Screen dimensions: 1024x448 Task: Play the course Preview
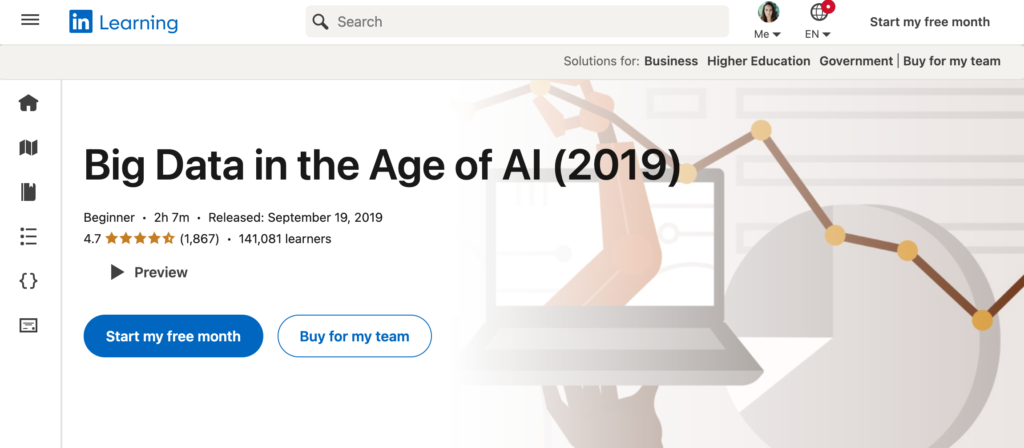tap(149, 272)
